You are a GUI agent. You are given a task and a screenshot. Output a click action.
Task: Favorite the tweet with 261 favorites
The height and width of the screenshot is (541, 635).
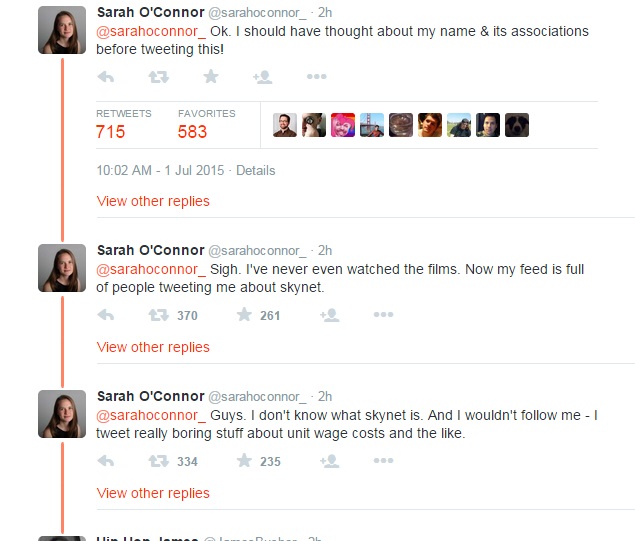245,315
